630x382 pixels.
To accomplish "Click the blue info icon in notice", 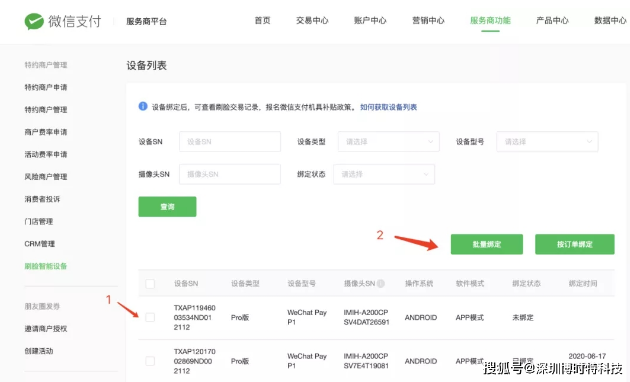I will click(x=143, y=106).
